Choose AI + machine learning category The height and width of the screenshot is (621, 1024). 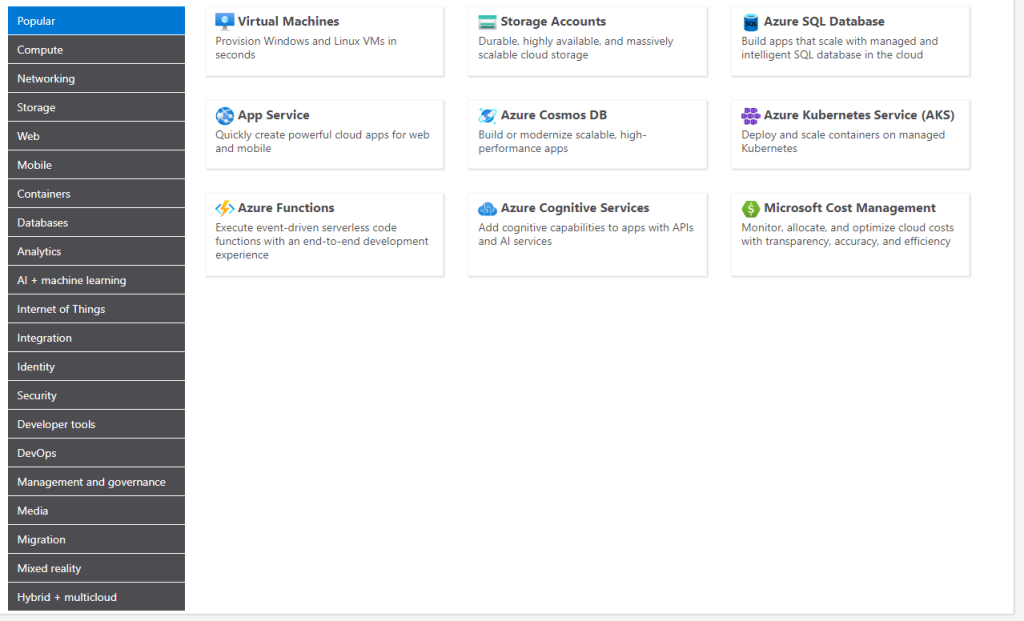pos(97,279)
